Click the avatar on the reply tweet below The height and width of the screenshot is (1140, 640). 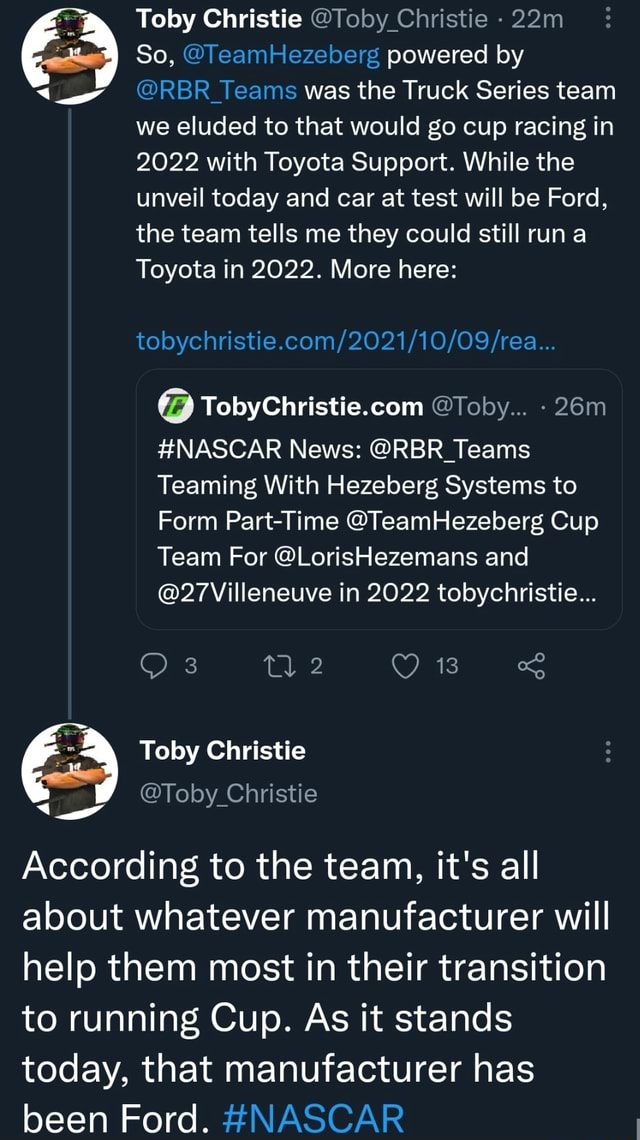coord(68,775)
